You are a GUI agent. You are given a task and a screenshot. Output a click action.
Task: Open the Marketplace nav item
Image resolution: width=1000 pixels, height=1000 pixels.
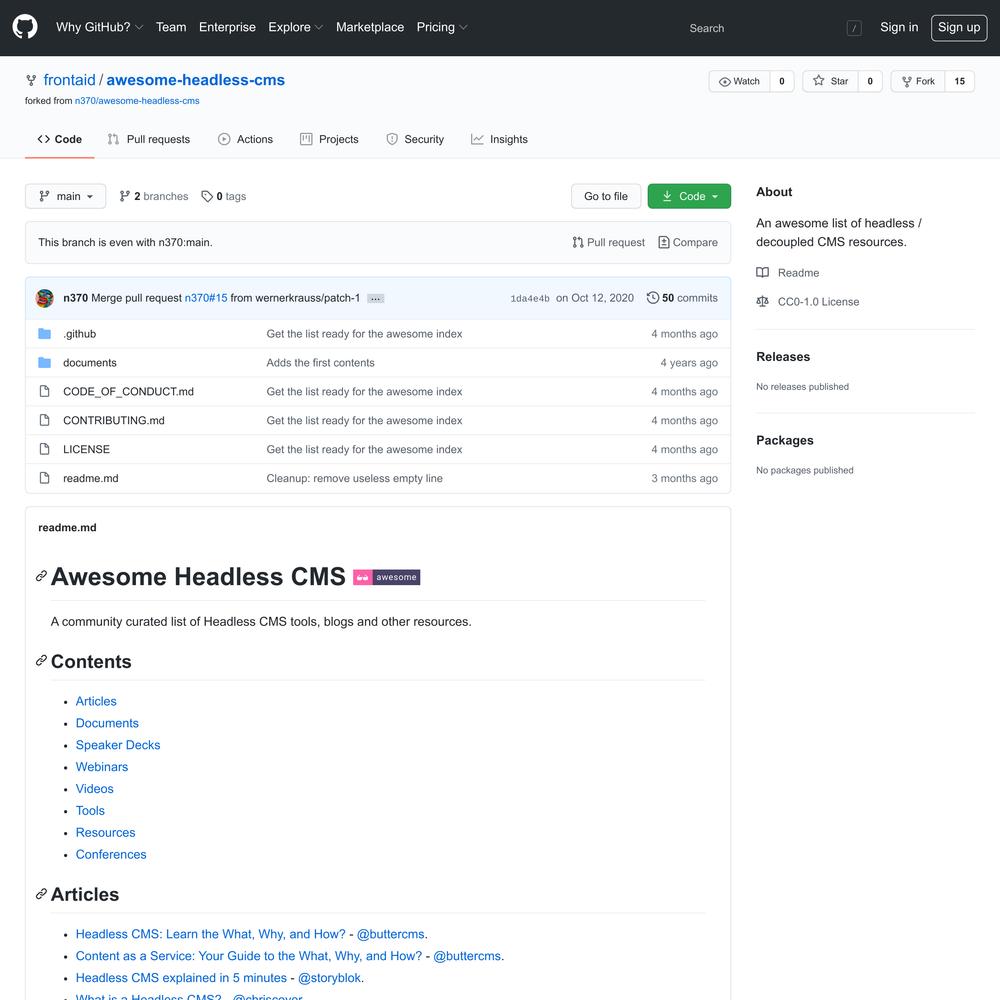pyautogui.click(x=370, y=27)
